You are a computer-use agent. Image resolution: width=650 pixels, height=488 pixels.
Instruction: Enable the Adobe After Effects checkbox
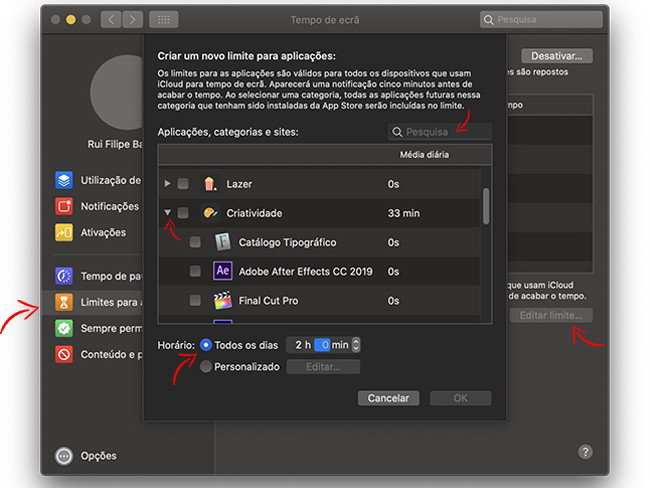(x=195, y=271)
